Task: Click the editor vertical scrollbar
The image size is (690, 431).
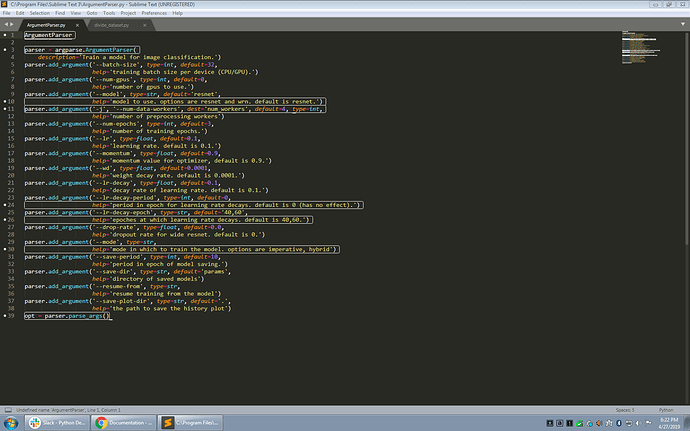Action: coord(687,139)
